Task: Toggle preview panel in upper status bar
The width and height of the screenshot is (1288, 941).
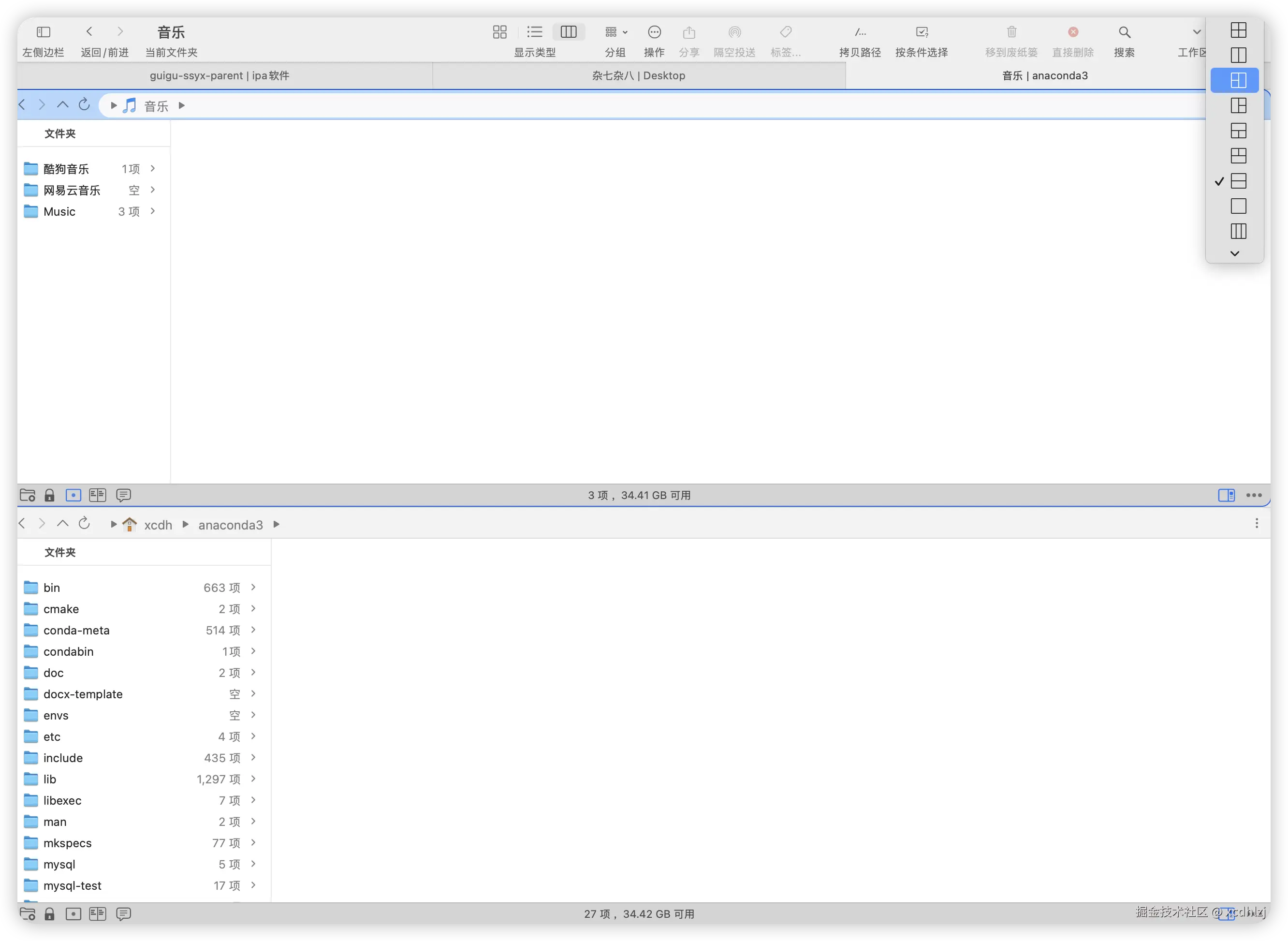Action: point(1226,495)
